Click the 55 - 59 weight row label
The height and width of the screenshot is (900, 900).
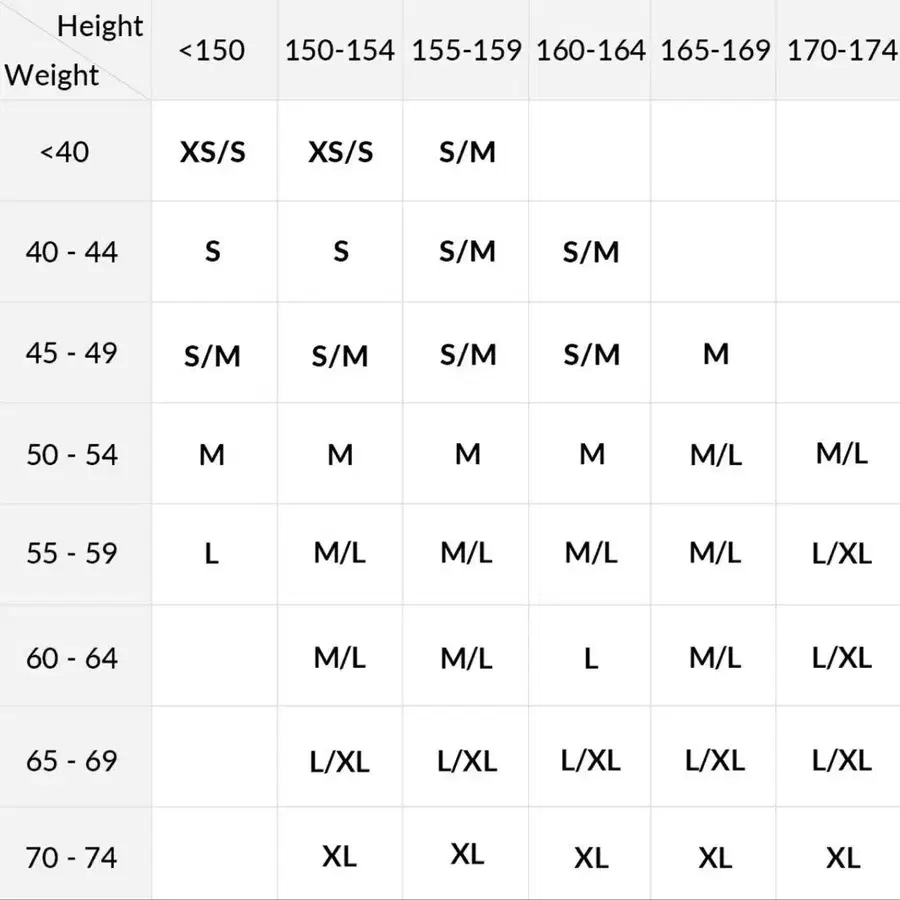[x=72, y=553]
